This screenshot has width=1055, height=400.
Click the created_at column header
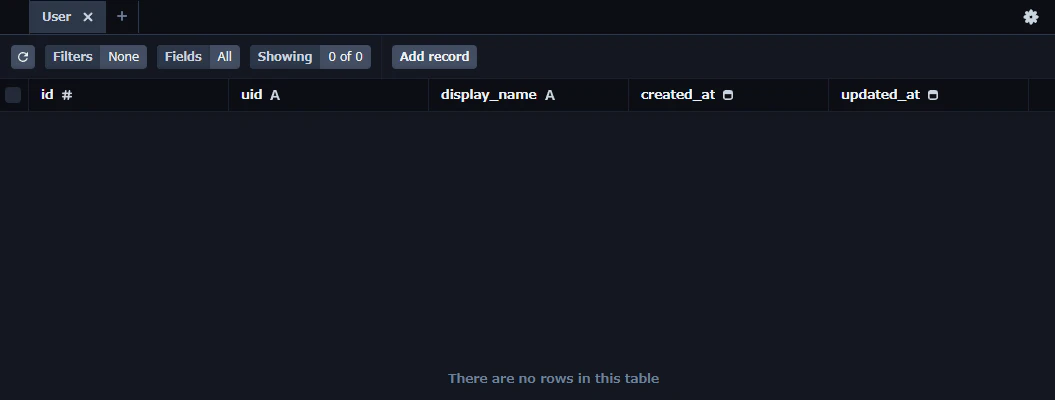click(729, 95)
